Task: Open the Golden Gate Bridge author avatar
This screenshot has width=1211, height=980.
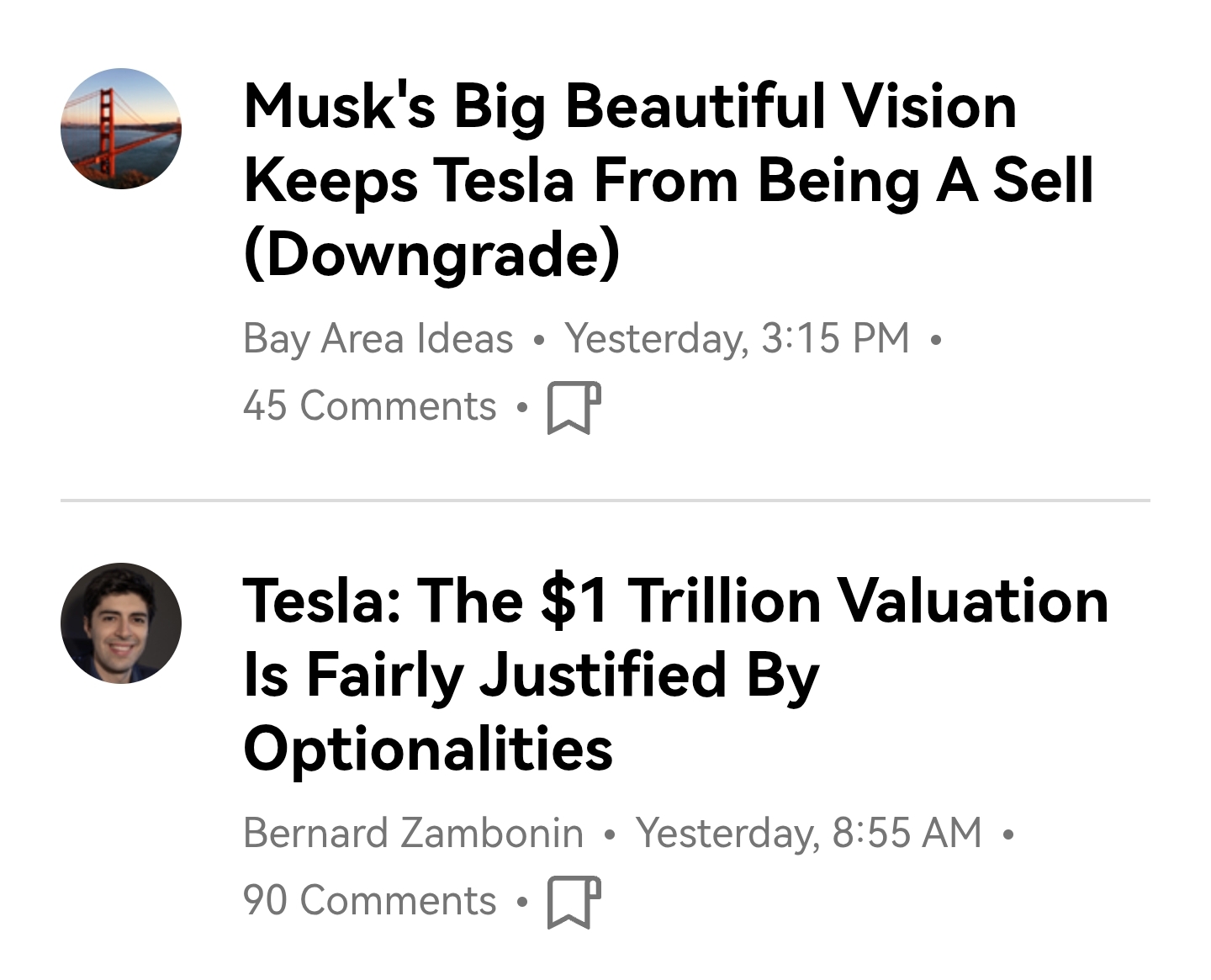Action: pyautogui.click(x=121, y=129)
